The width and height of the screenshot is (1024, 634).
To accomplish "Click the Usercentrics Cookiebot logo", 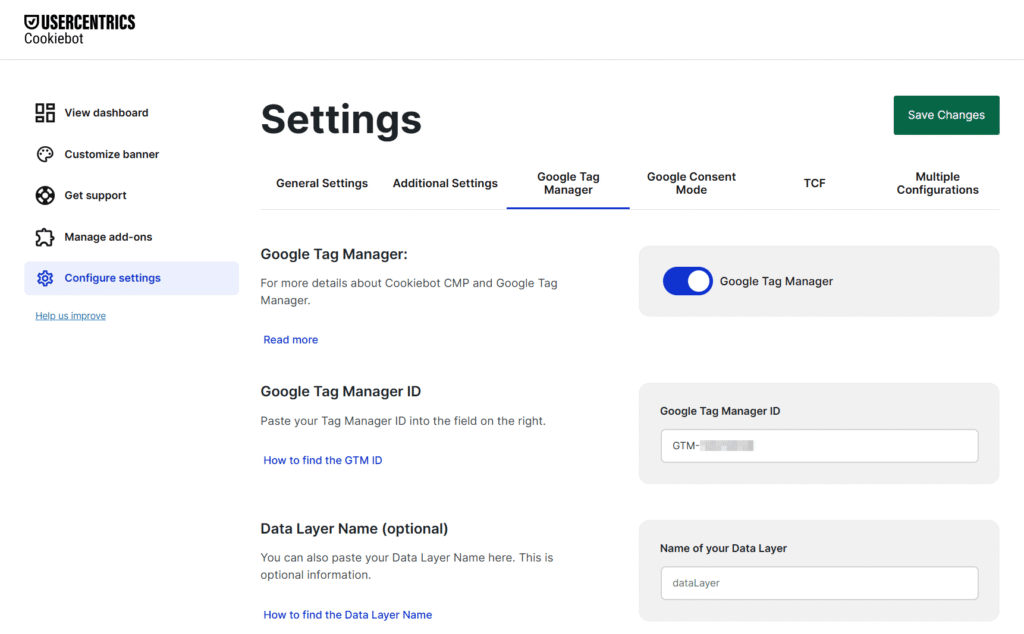I will [x=79, y=30].
